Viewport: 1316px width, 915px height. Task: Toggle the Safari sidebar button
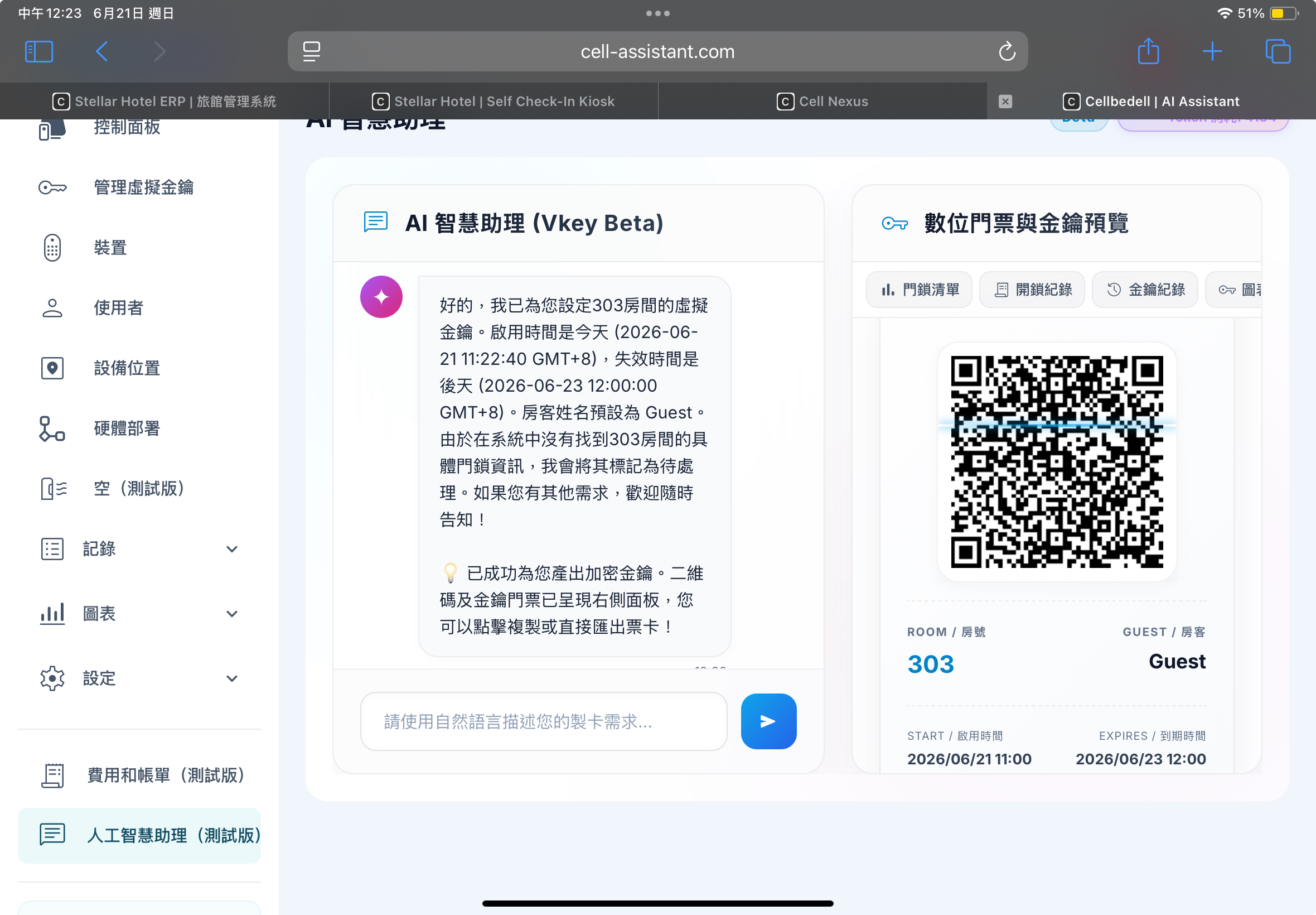pyautogui.click(x=39, y=51)
